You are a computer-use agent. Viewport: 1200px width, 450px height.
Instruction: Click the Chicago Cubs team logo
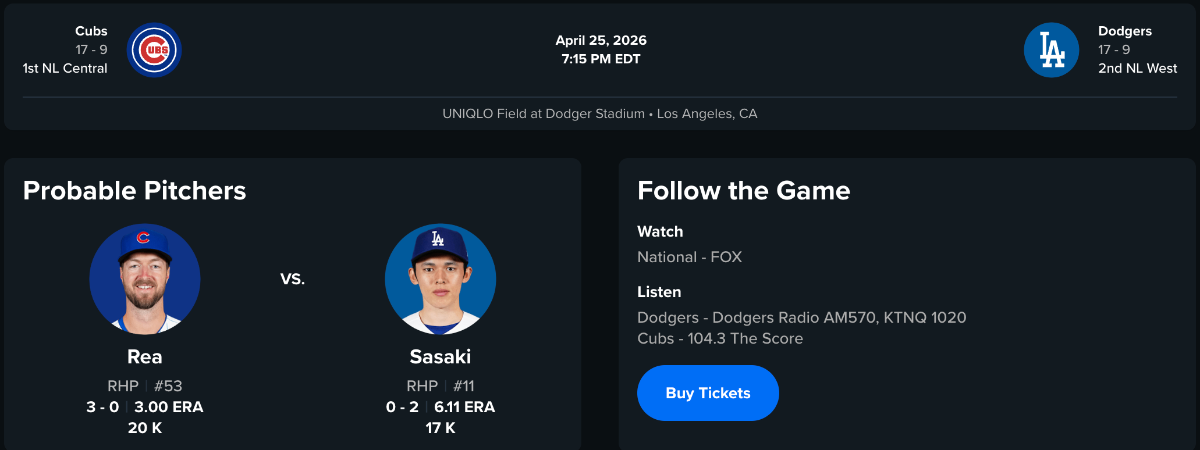pyautogui.click(x=154, y=50)
